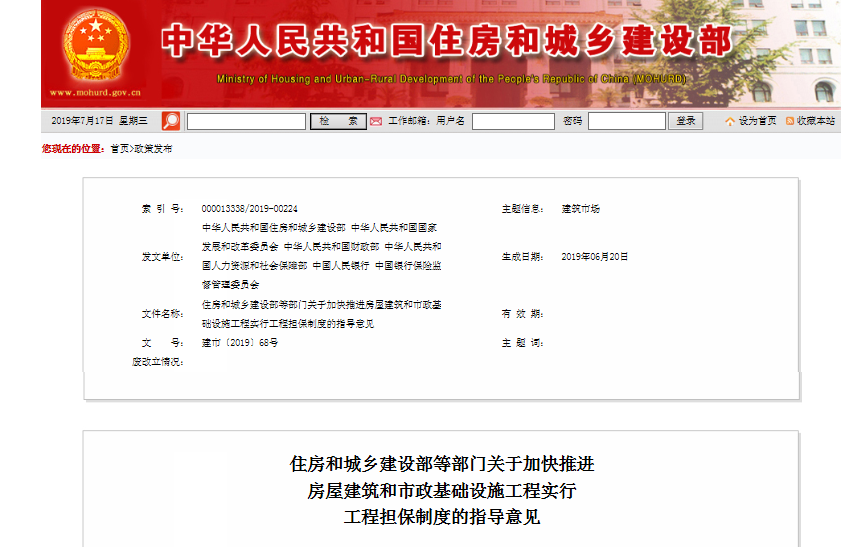Screen dimensions: 847x547
Task: Click the orange 收藏本站 bookmark icon
Action: coord(790,121)
